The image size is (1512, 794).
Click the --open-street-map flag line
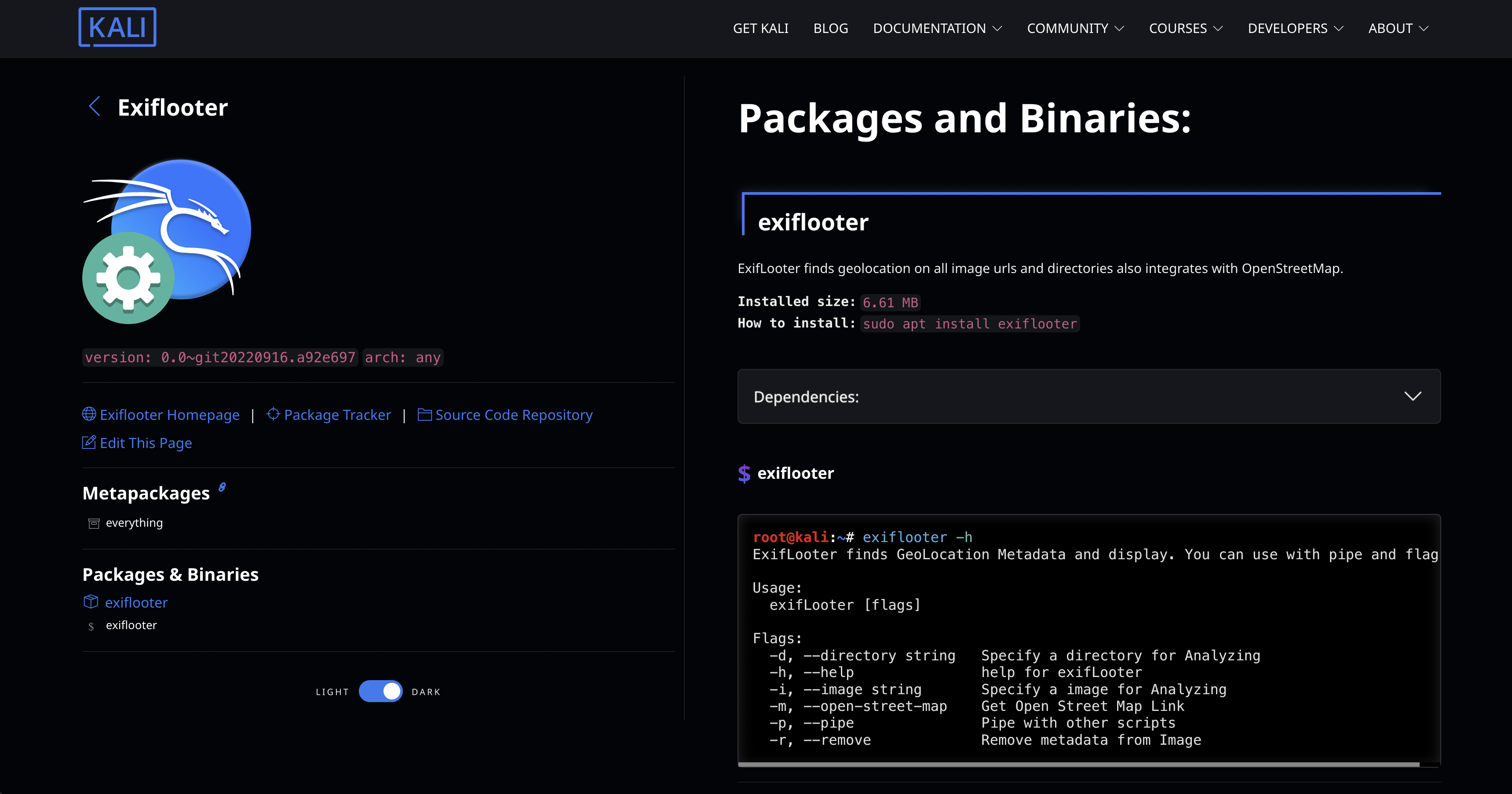977,706
